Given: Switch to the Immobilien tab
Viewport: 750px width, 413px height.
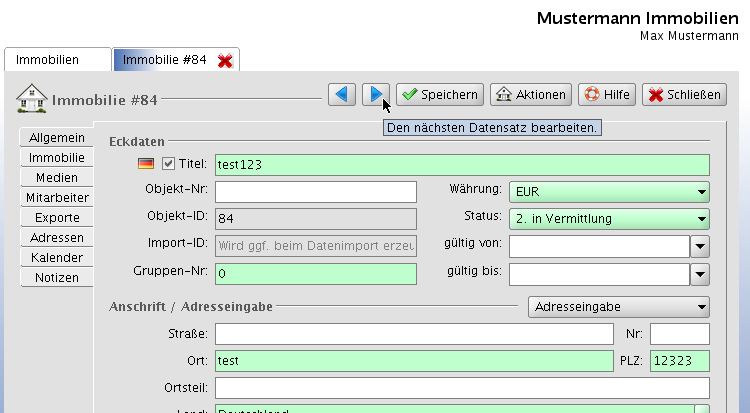Looking at the screenshot, I should pyautogui.click(x=56, y=60).
